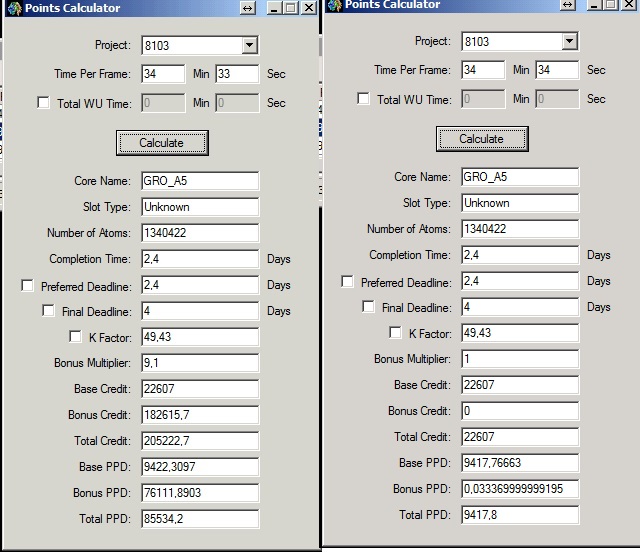Screen dimensions: 640x552
Task: Click Completion Time field in right window
Action: pyautogui.click(x=520, y=255)
